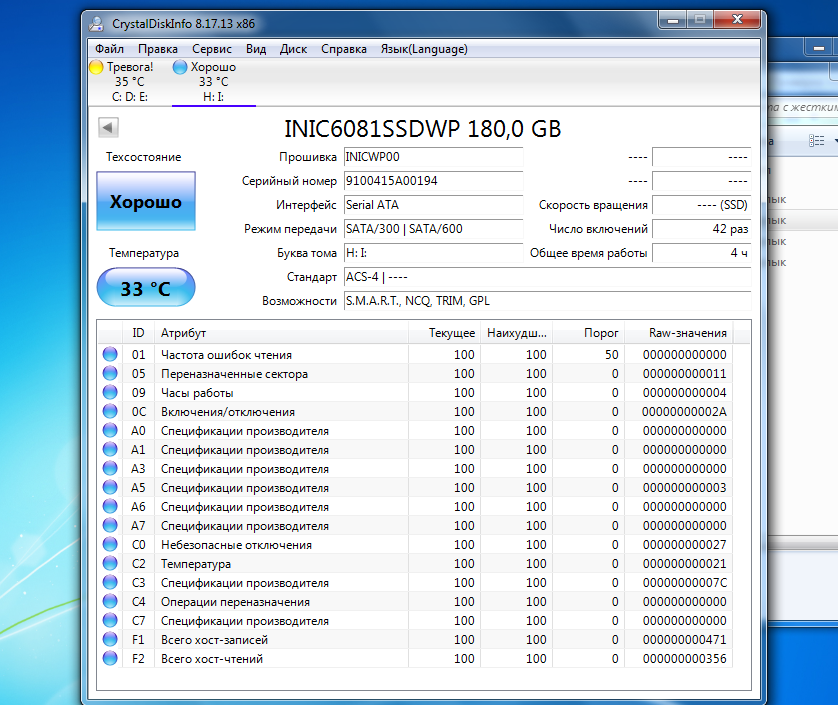
Task: Click threshold value 50 in row 01
Action: tap(612, 355)
